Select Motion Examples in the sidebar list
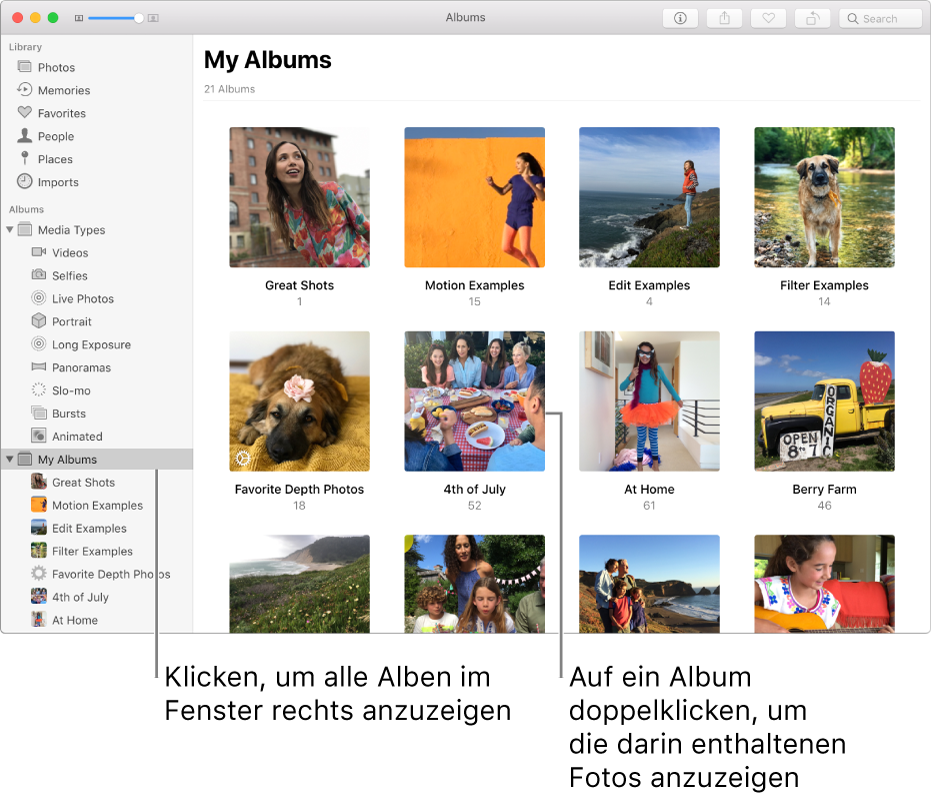The height and width of the screenshot is (806, 931). (97, 505)
